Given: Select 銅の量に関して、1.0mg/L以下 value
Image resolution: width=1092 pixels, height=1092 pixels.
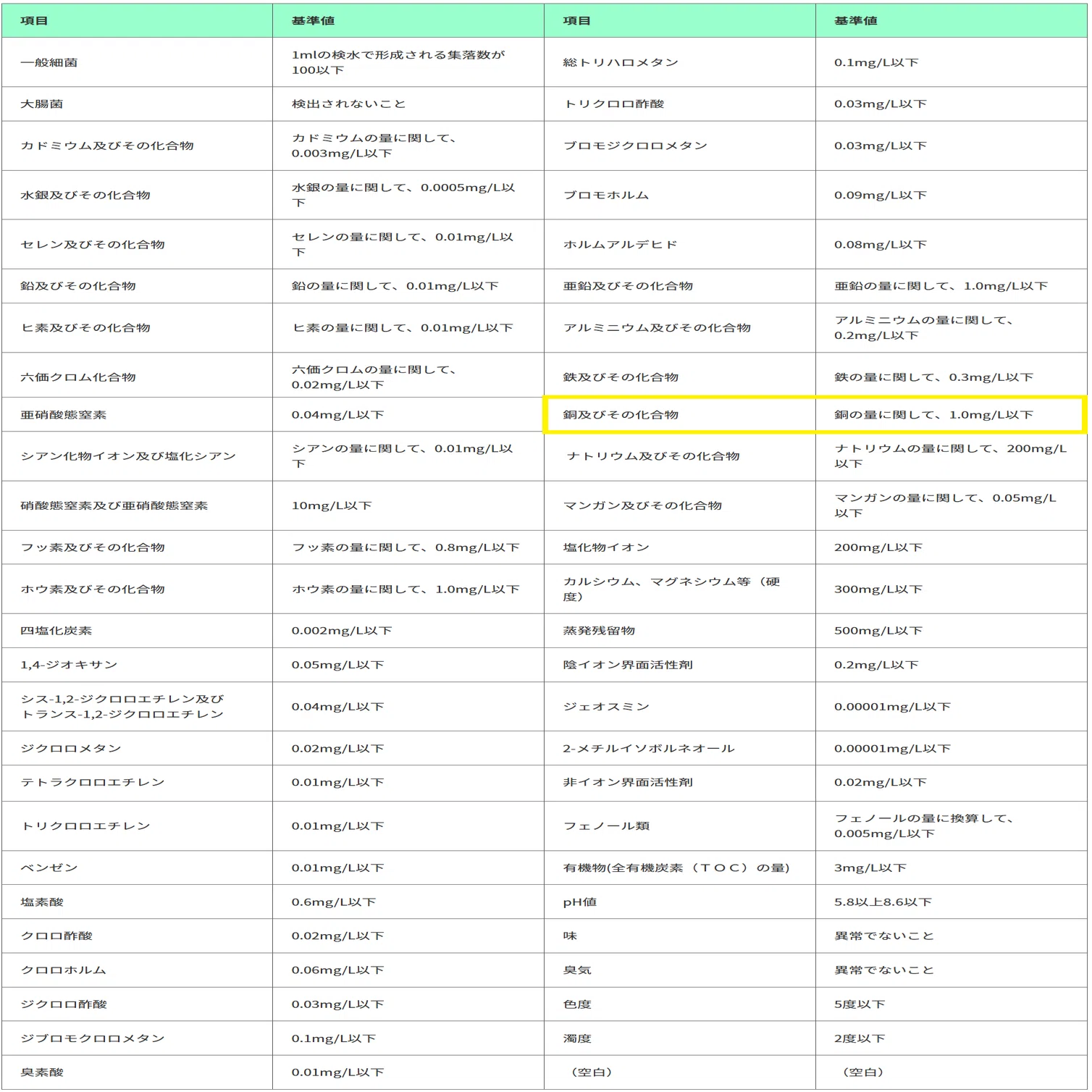Looking at the screenshot, I should click(933, 415).
